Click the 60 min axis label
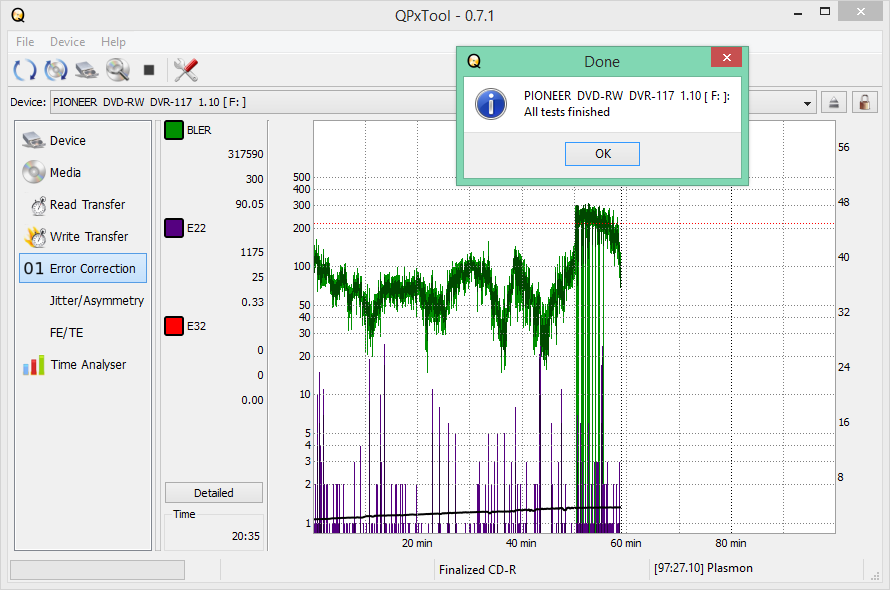 [625, 543]
